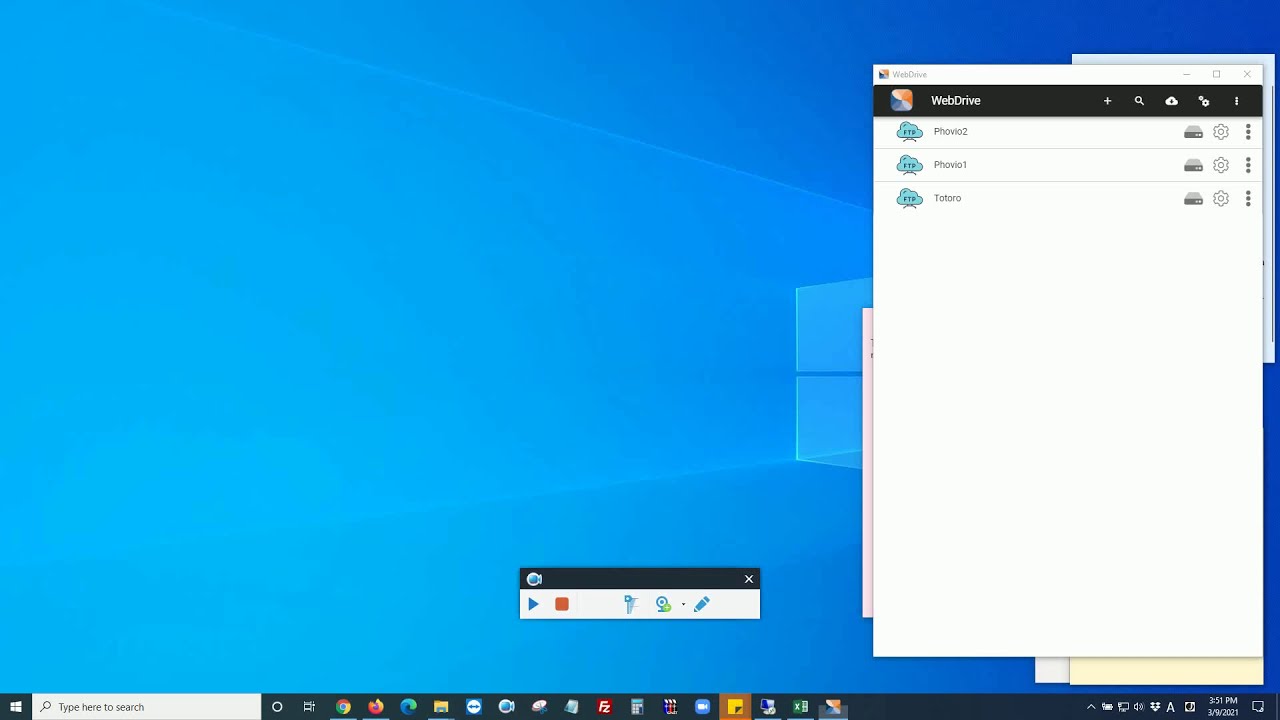
Task: Open Dropbox from the system tray
Action: [1155, 707]
